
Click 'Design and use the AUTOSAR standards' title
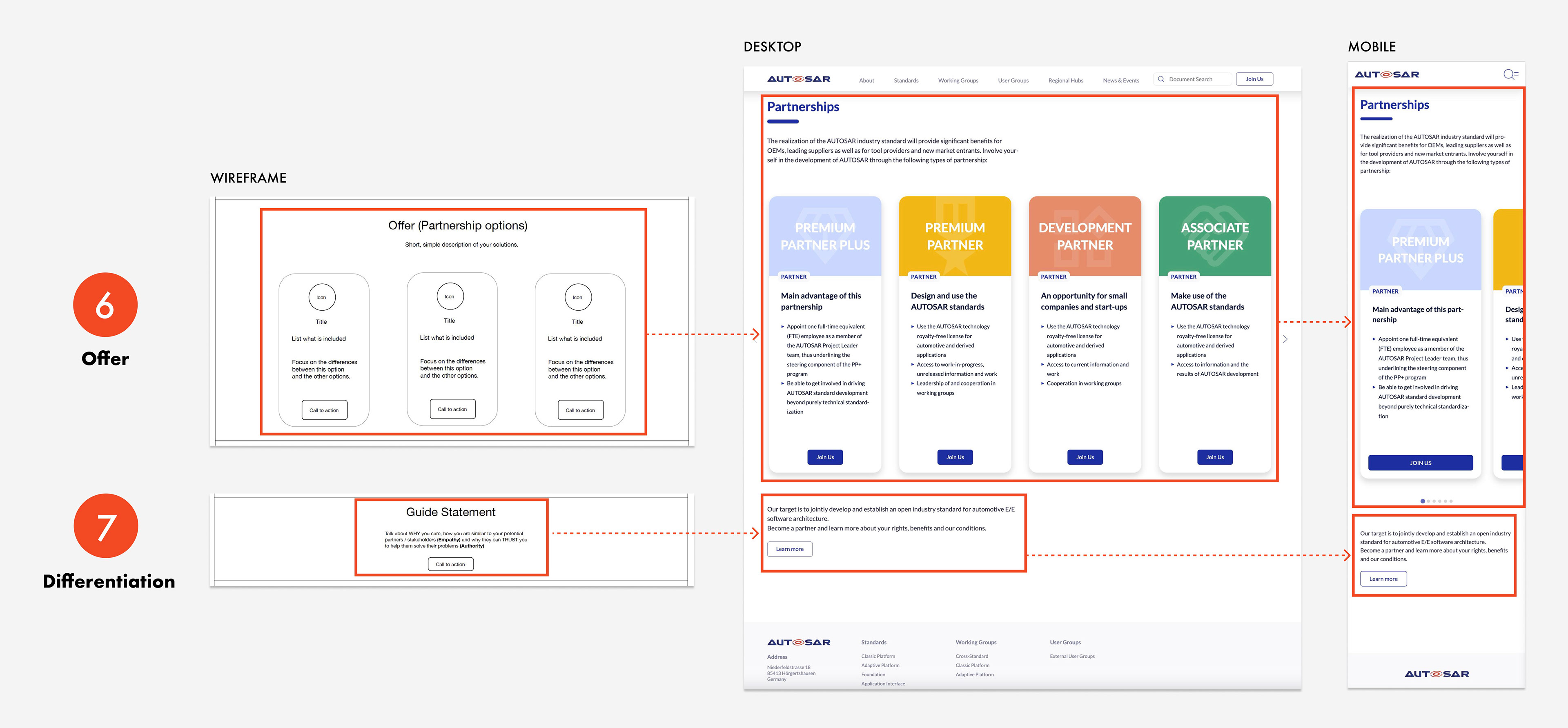(947, 301)
